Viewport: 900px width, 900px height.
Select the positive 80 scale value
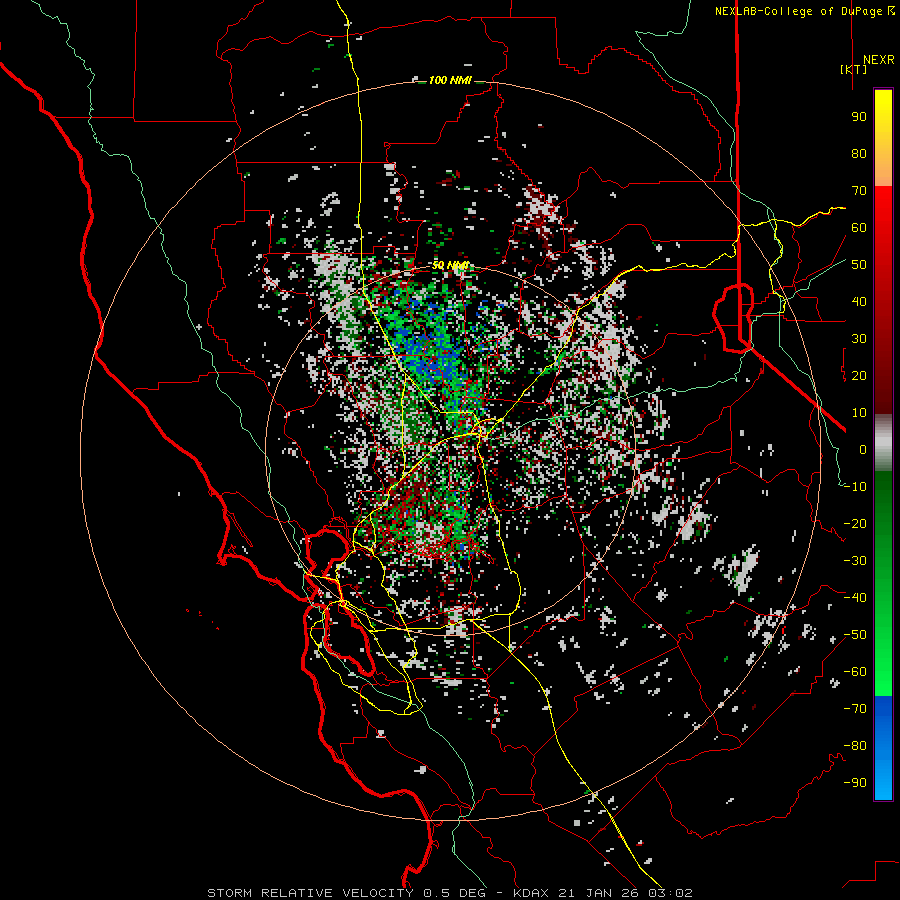pyautogui.click(x=859, y=154)
